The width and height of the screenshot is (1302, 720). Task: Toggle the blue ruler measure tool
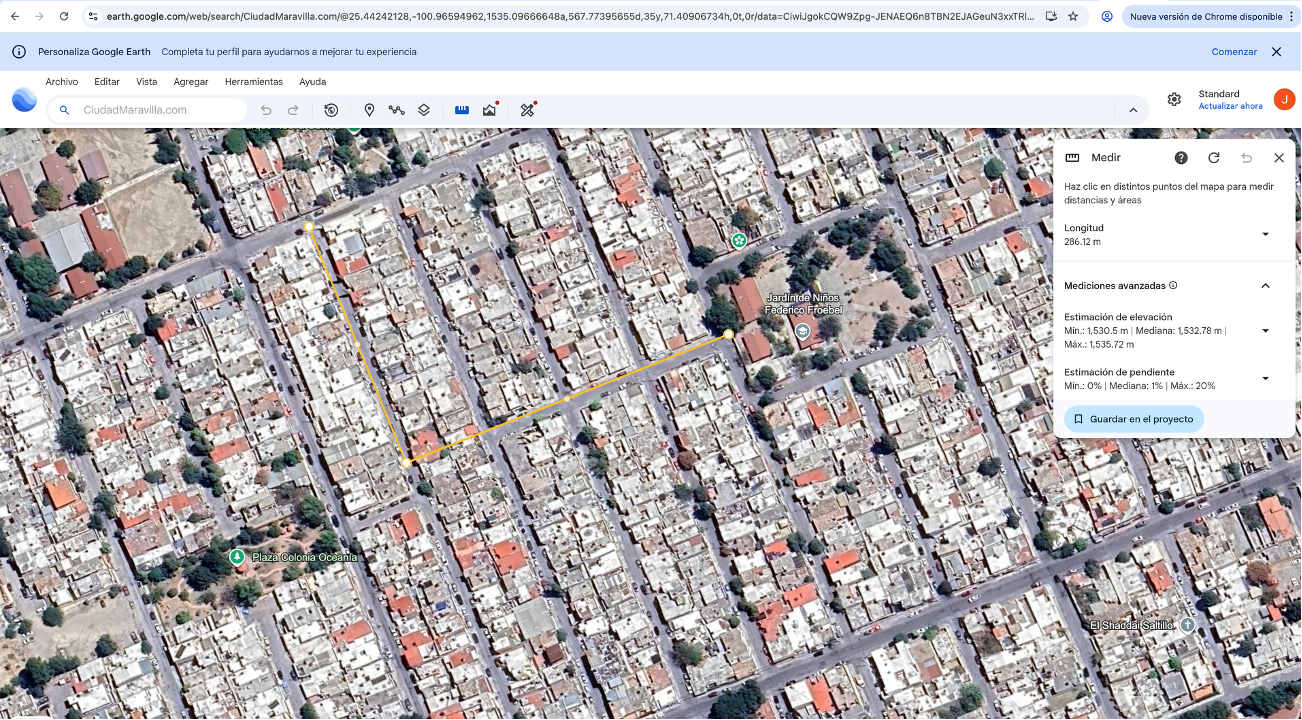click(x=462, y=110)
